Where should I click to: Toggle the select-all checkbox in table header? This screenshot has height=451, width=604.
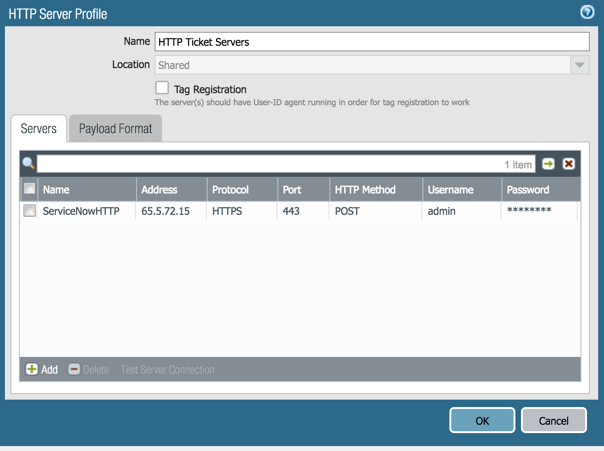coord(30,189)
